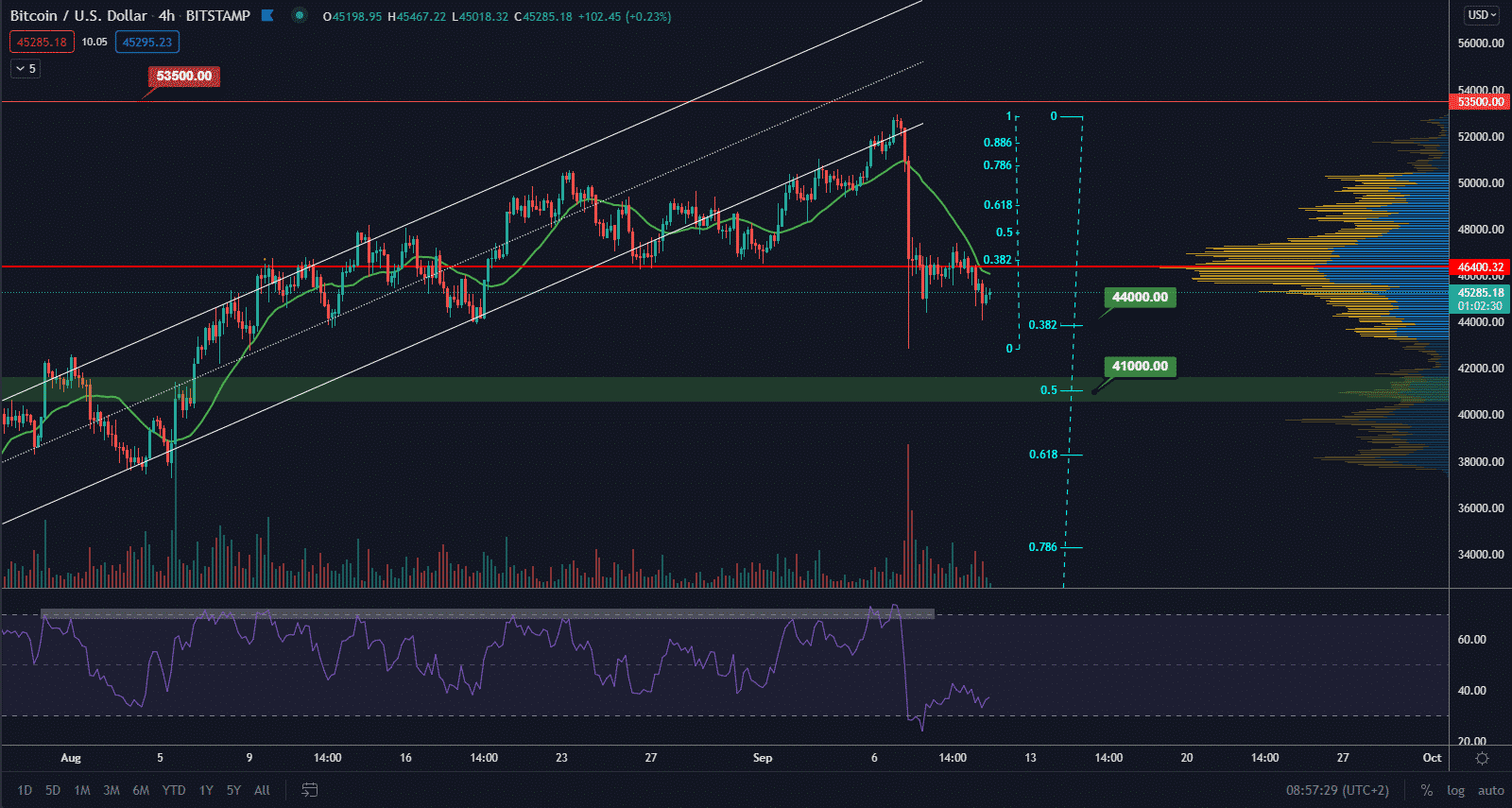
Task: Select the YTD date range
Action: 174,790
